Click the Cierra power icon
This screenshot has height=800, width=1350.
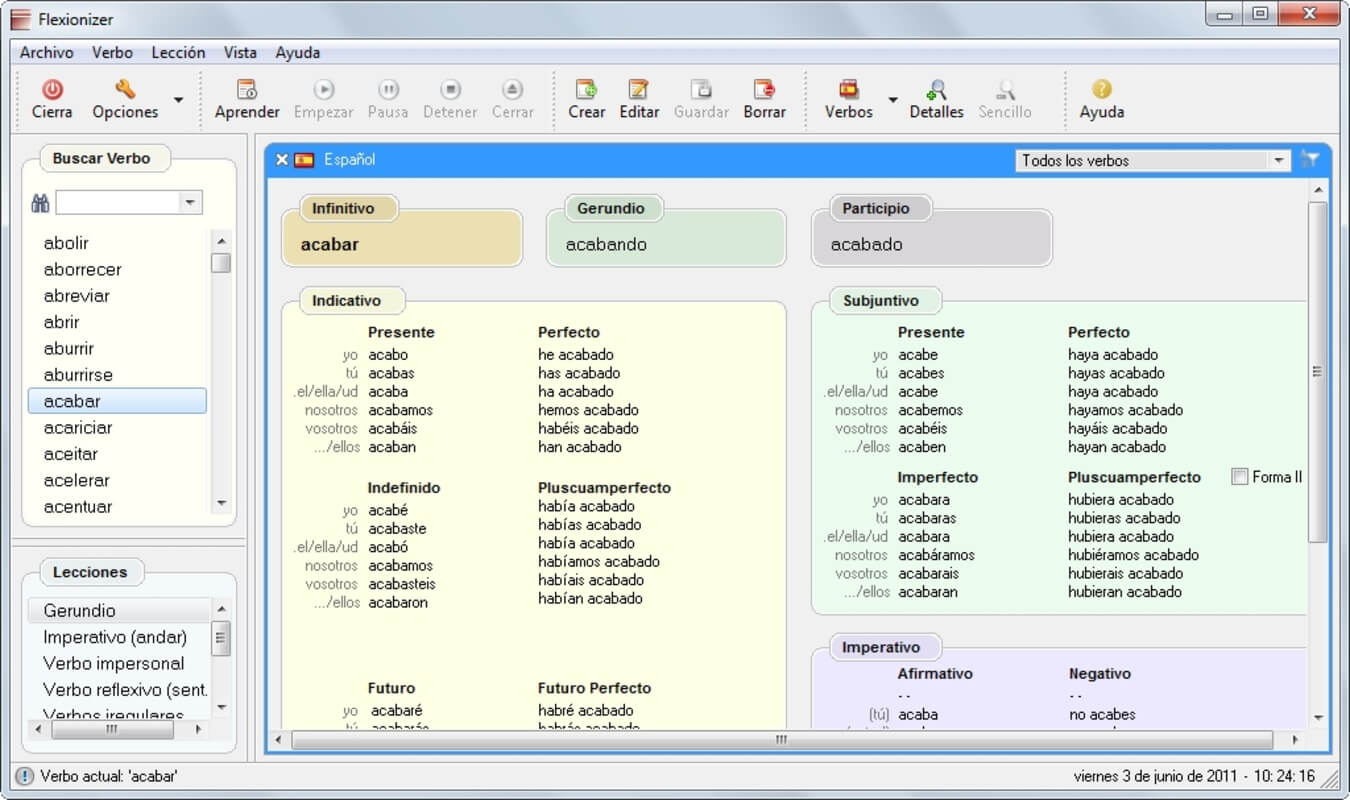52,90
